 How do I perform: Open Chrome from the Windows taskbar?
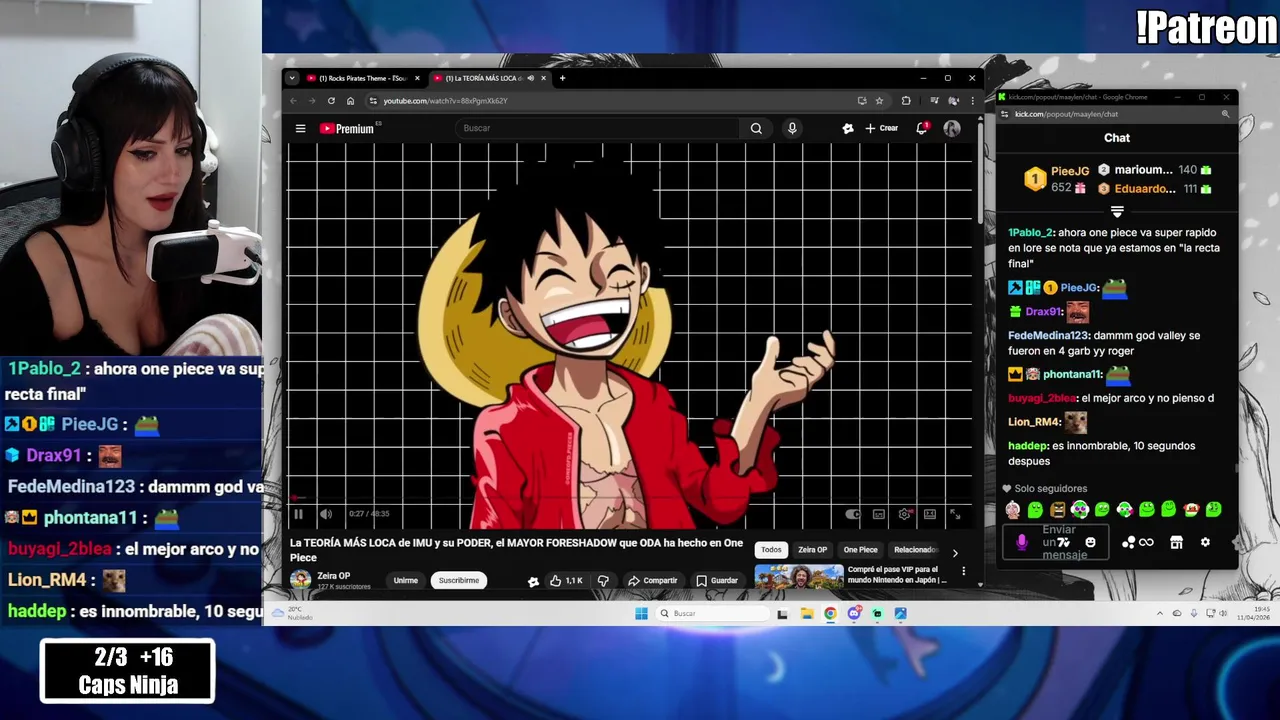(x=830, y=613)
